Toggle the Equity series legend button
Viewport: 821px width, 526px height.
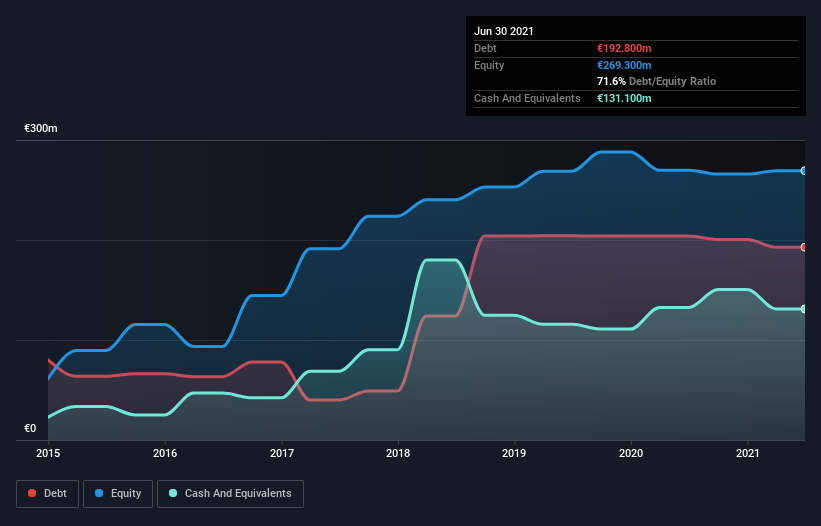118,494
